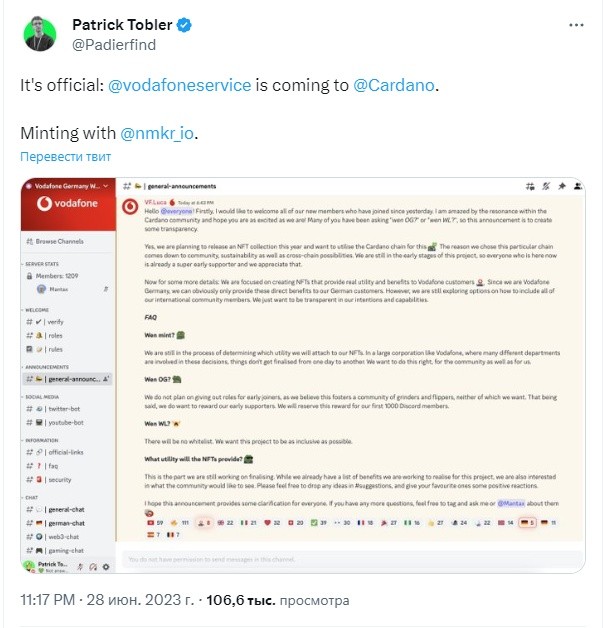Click the Перевести твит translate link
The width and height of the screenshot is (603, 628).
point(65,157)
